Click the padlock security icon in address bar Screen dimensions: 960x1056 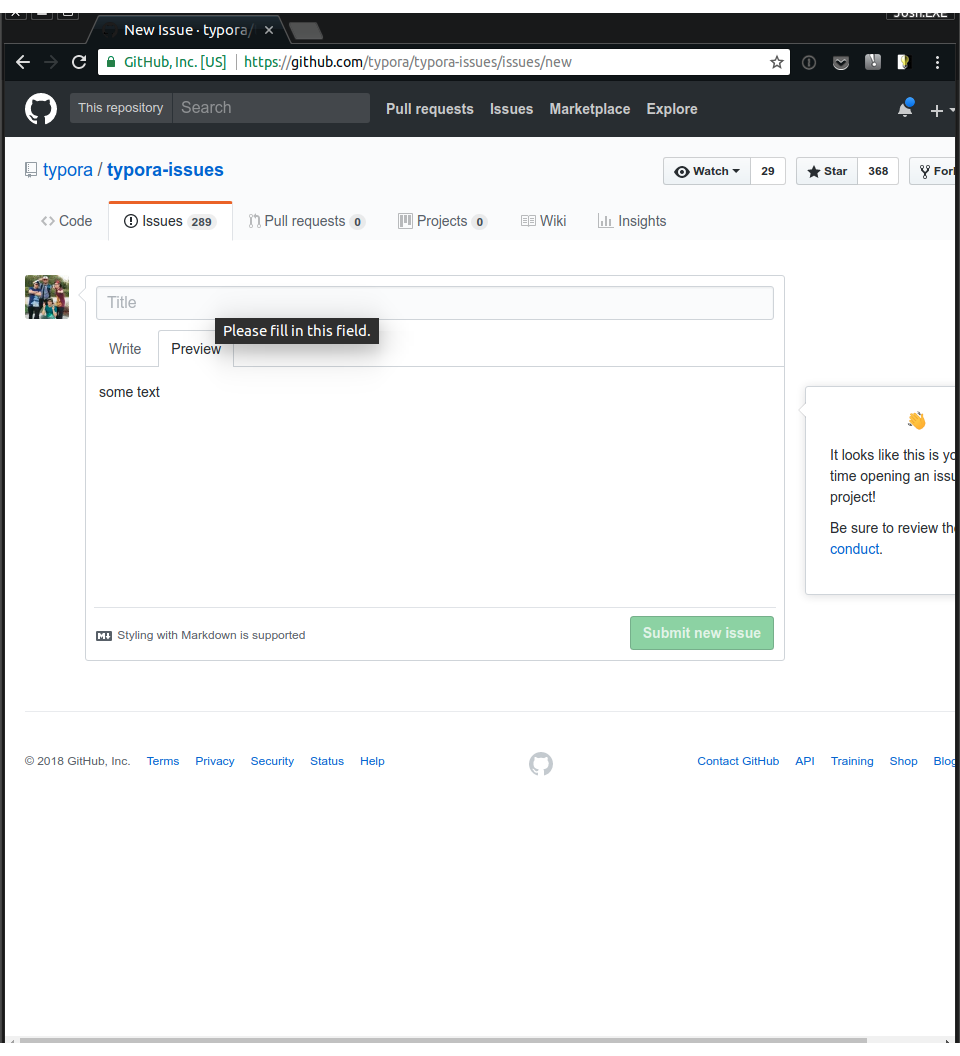110,61
